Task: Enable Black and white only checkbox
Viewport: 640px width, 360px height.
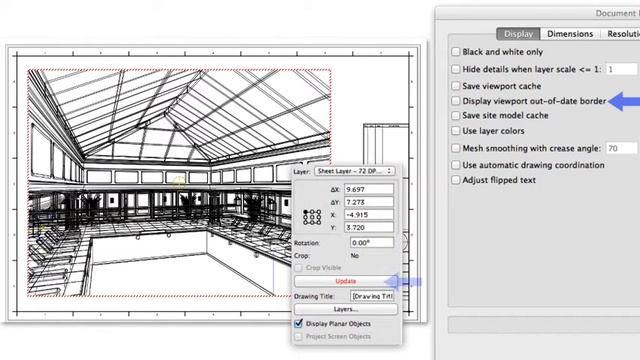Action: 456,52
